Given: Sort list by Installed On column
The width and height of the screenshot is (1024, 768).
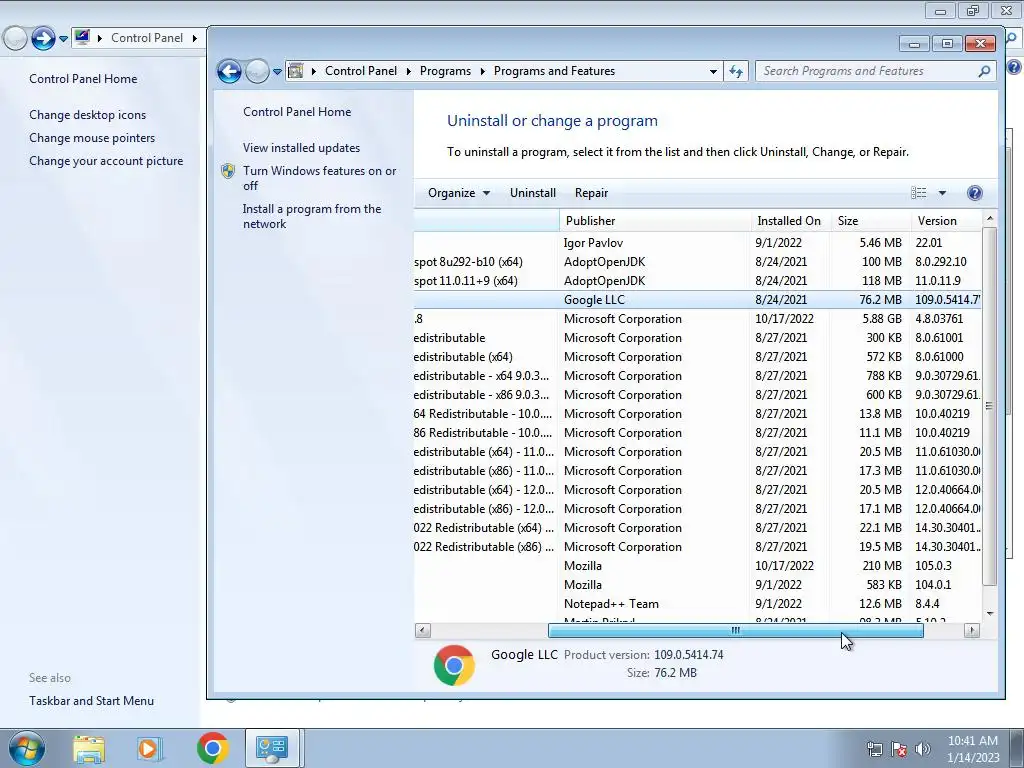Looking at the screenshot, I should [x=791, y=221].
